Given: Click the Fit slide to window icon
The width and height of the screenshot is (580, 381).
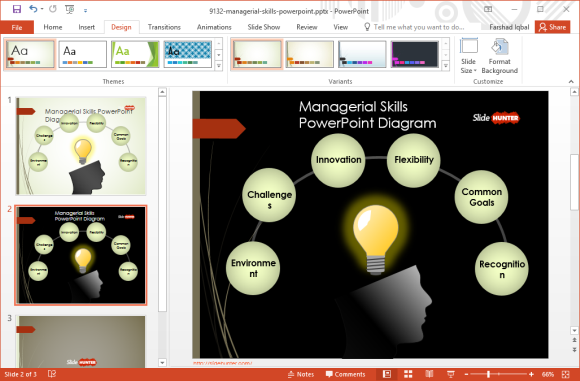Looking at the screenshot, I should pyautogui.click(x=566, y=374).
